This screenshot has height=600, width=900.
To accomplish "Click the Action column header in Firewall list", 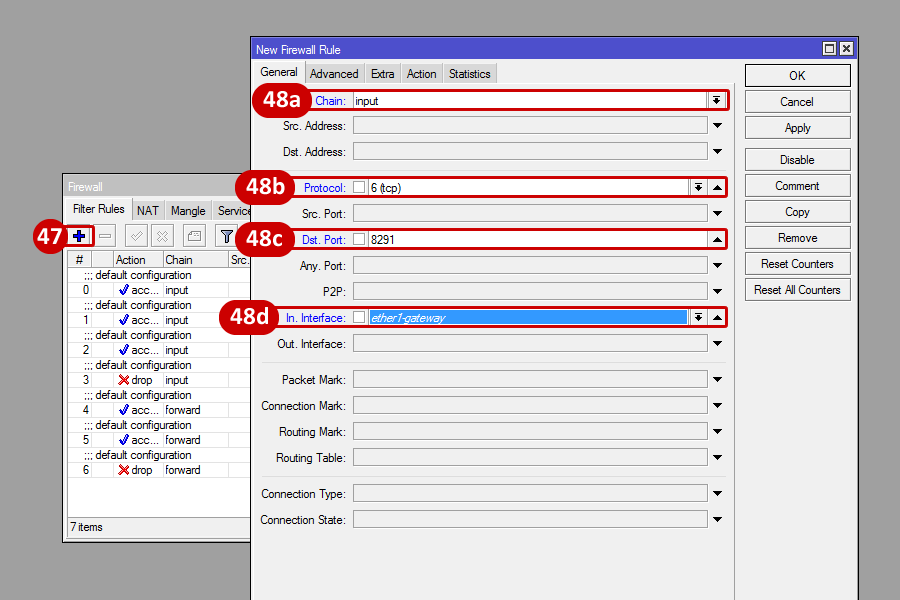I will [138, 260].
